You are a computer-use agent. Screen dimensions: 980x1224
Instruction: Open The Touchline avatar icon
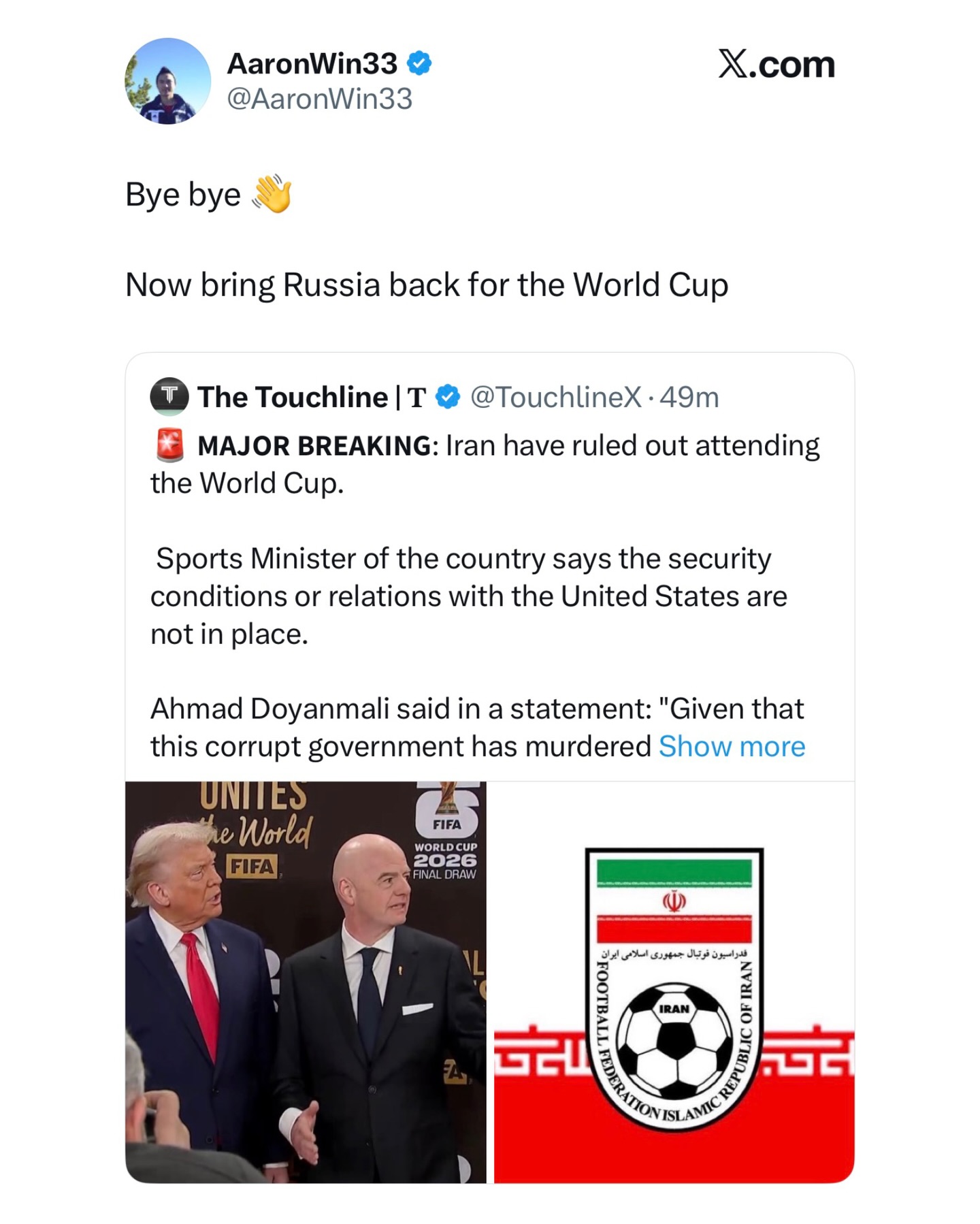pyautogui.click(x=169, y=396)
